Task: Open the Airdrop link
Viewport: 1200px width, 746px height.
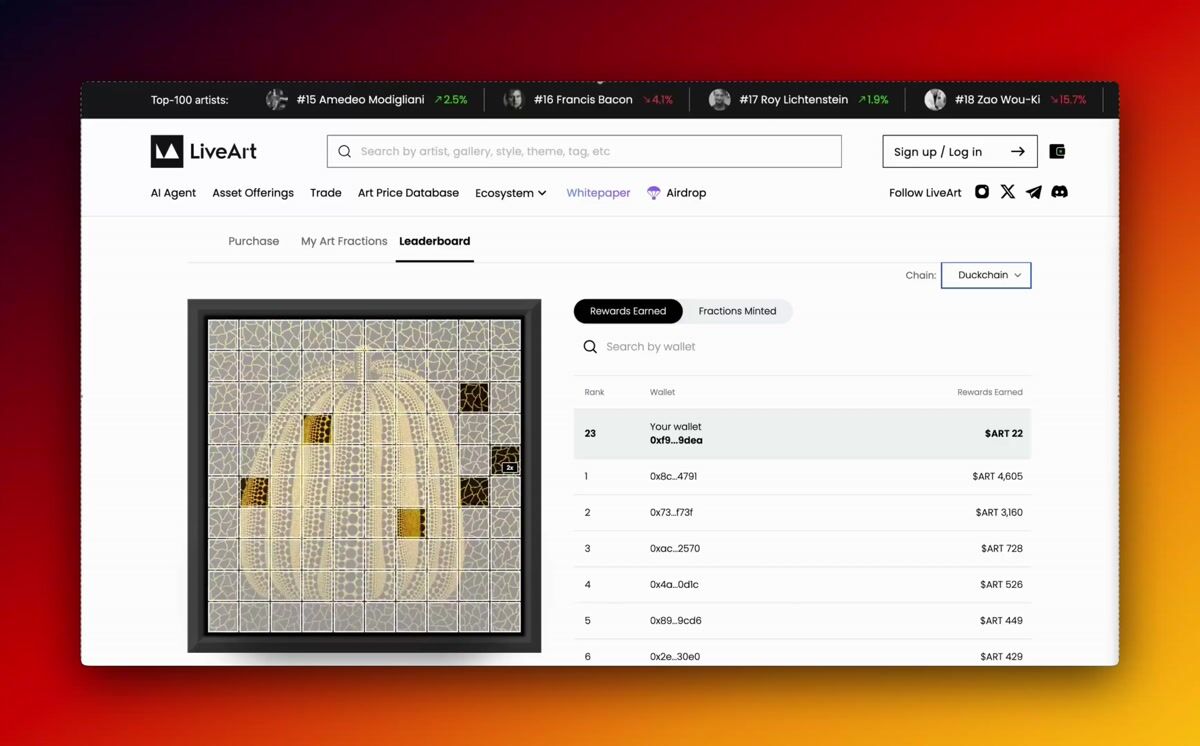Action: click(686, 193)
